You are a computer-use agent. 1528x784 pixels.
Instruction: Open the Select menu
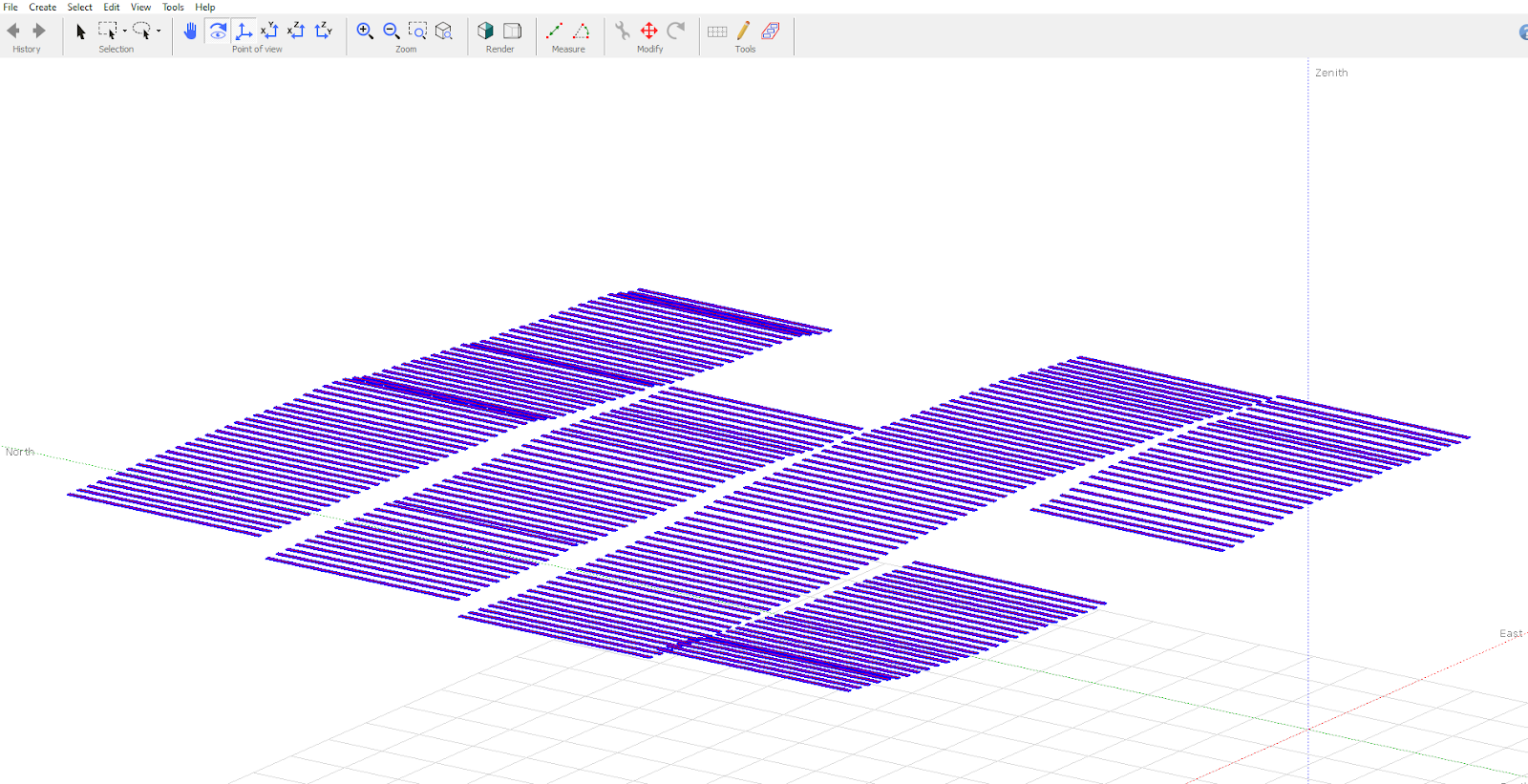pos(80,7)
